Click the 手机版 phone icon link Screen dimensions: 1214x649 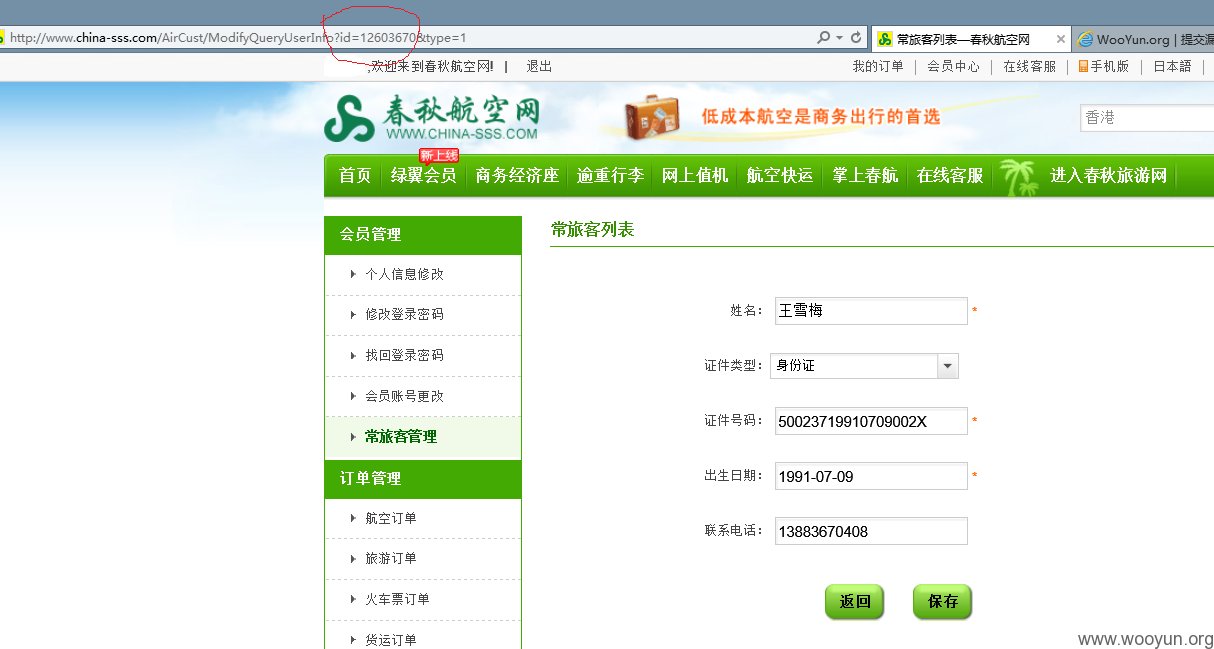pyautogui.click(x=1104, y=66)
